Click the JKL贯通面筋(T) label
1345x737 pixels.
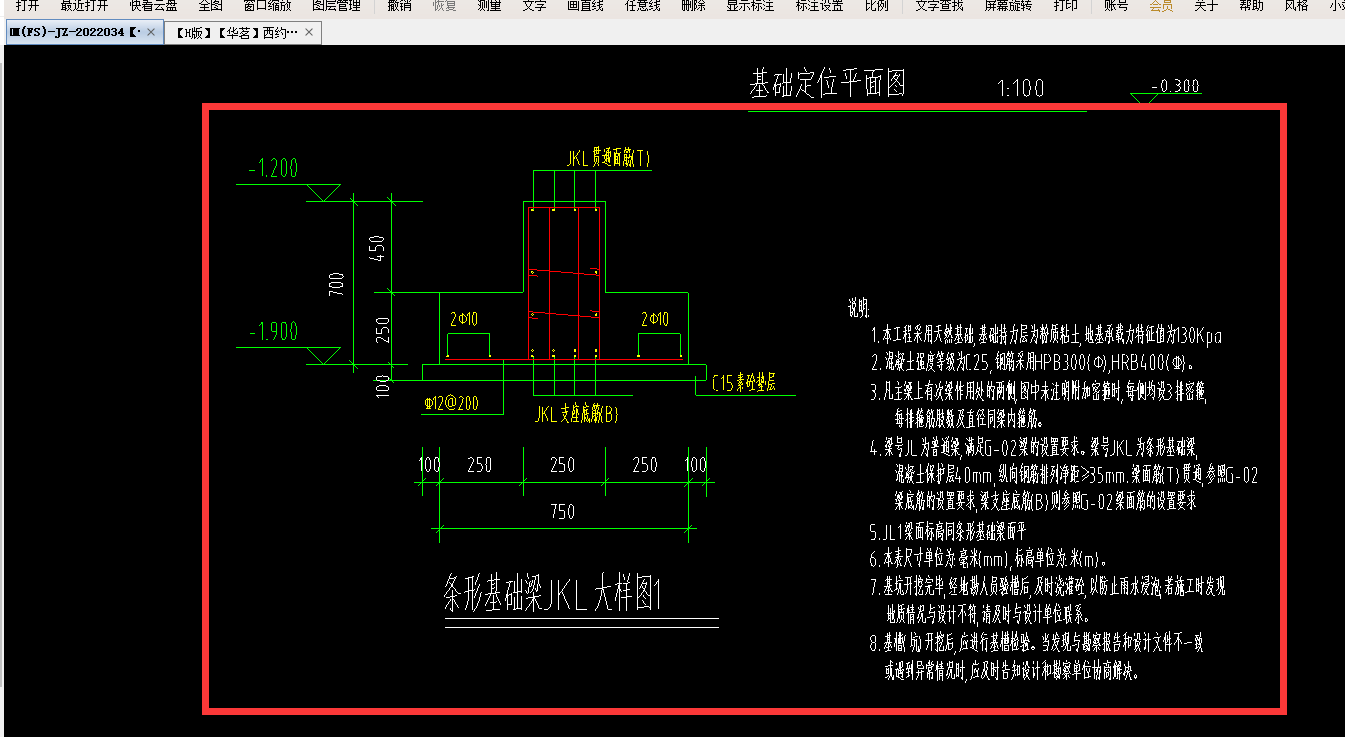[x=608, y=158]
